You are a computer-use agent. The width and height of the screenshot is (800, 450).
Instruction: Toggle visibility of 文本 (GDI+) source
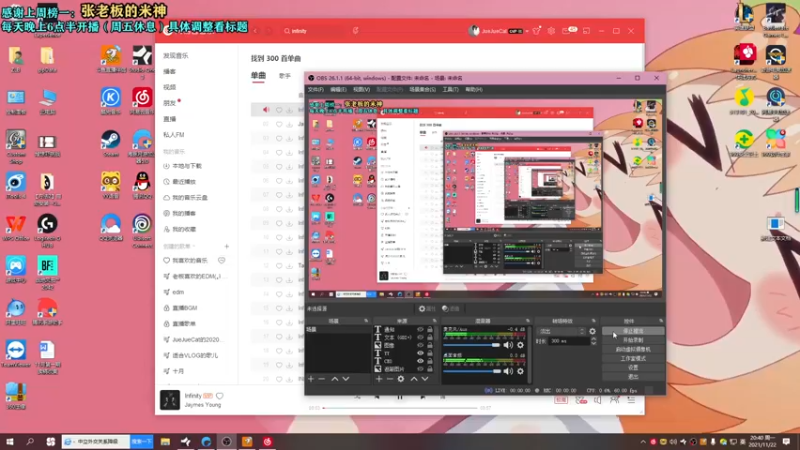click(420, 337)
